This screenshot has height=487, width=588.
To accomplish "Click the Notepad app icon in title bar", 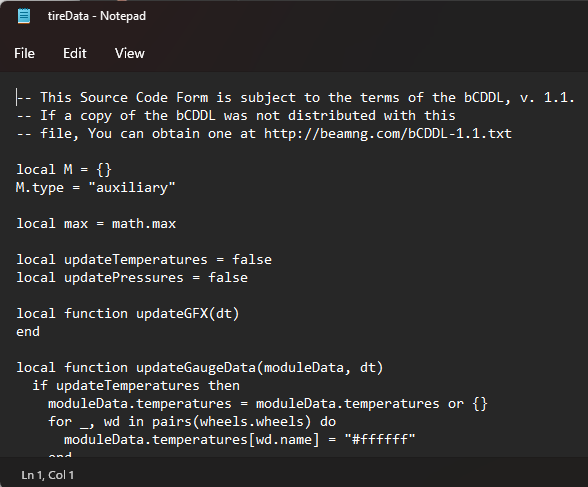I will [24, 16].
